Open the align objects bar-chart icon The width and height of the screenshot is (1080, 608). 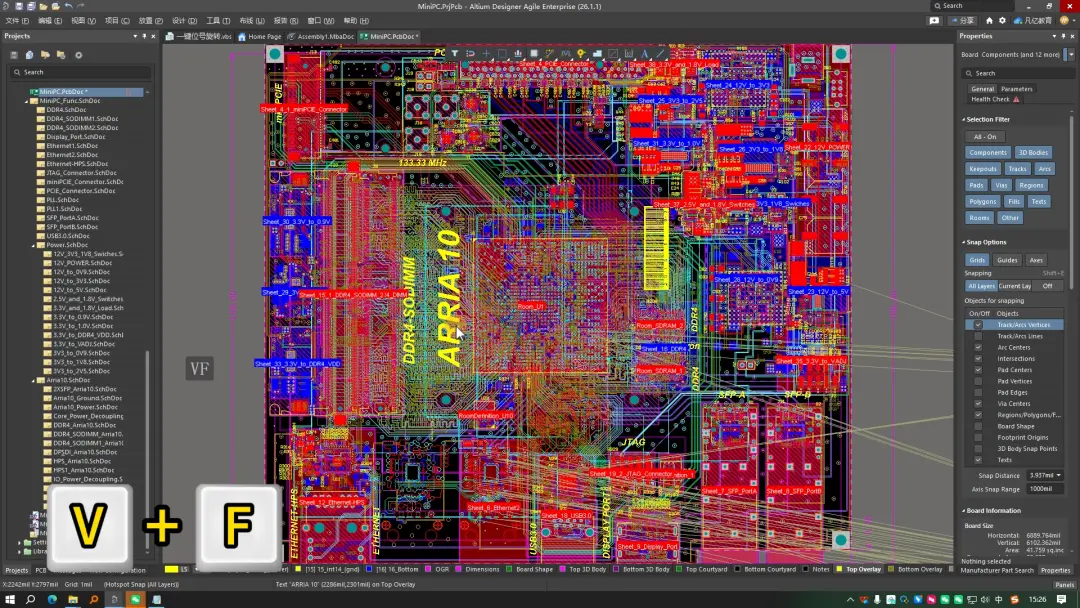pyautogui.click(x=518, y=53)
